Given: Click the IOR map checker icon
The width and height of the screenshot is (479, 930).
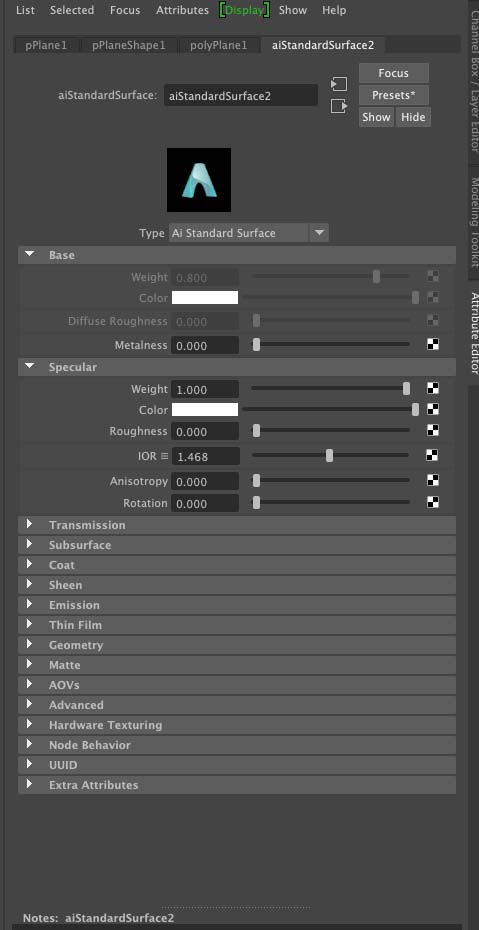Looking at the screenshot, I should pyautogui.click(x=433, y=456).
